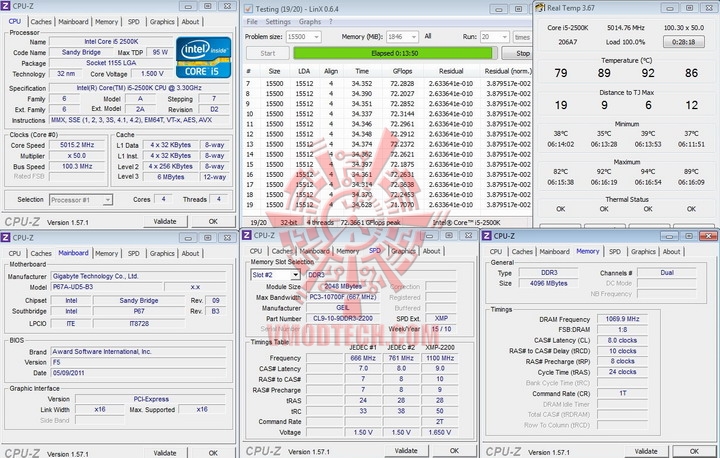720x458 pixels.
Task: Click the Start button in LinX
Action: pyautogui.click(x=268, y=53)
